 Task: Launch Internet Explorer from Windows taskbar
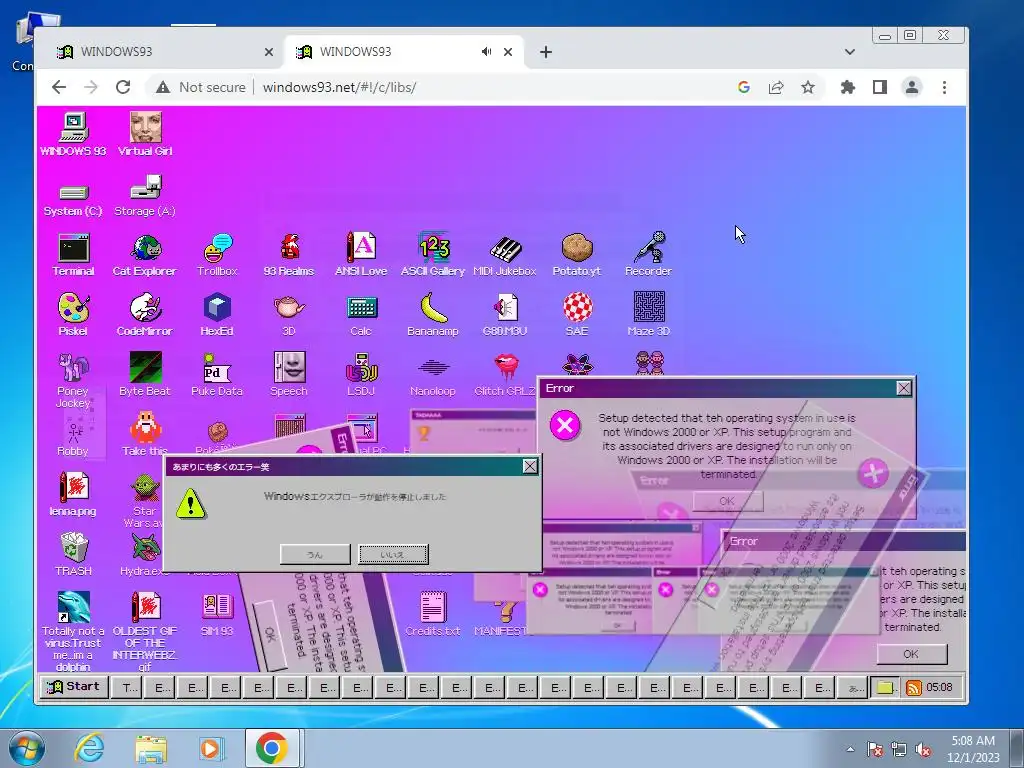click(x=89, y=748)
